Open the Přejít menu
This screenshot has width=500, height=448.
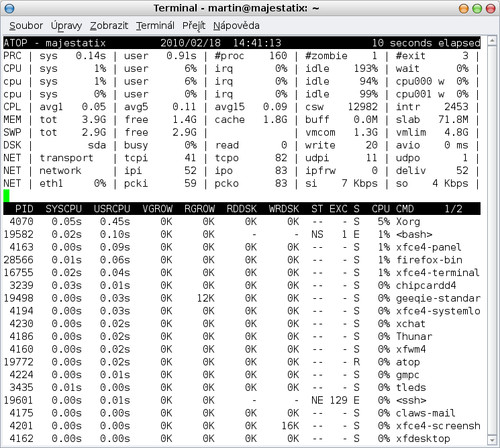tap(194, 26)
